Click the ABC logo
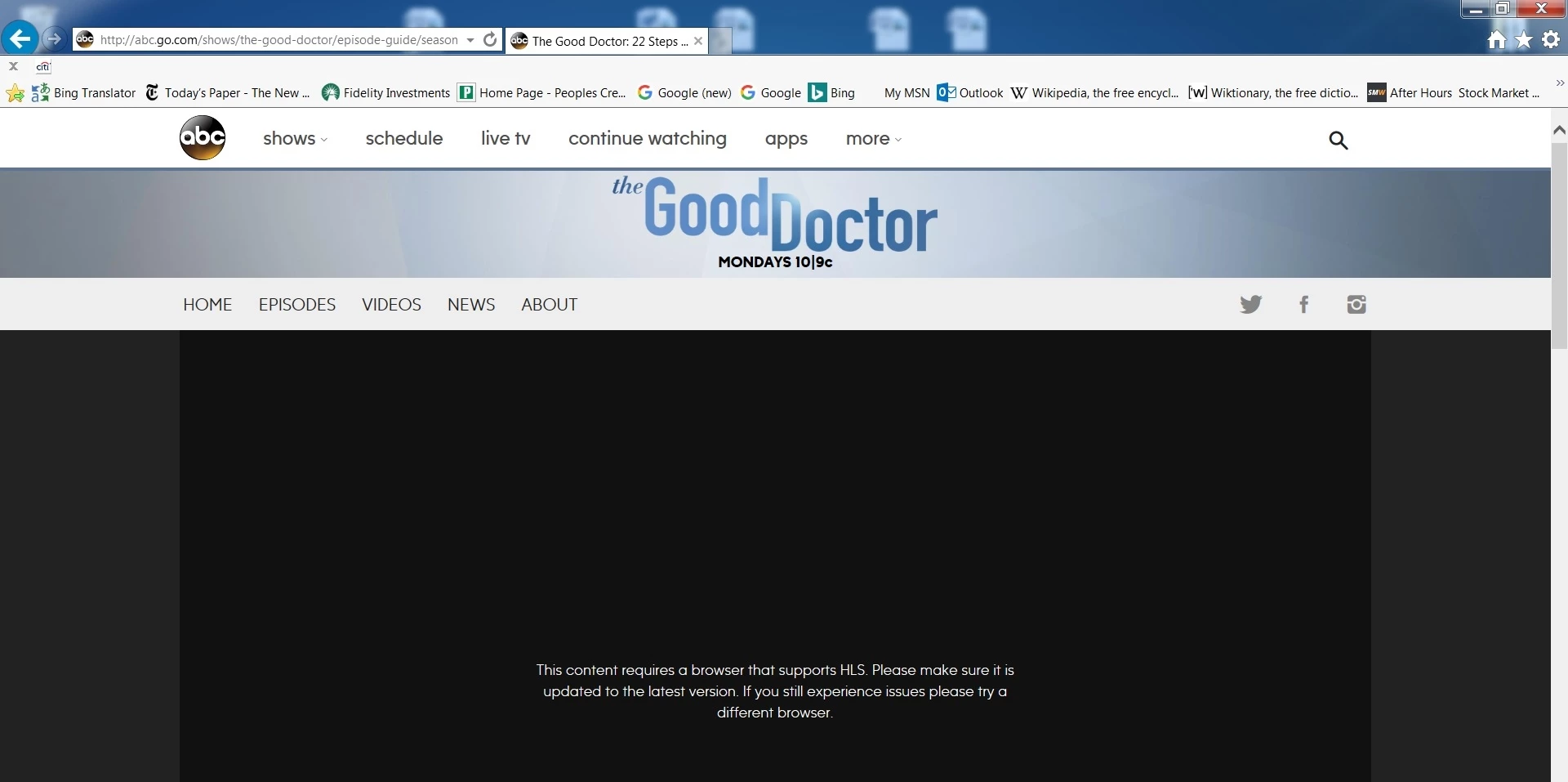1568x782 pixels. pyautogui.click(x=203, y=137)
